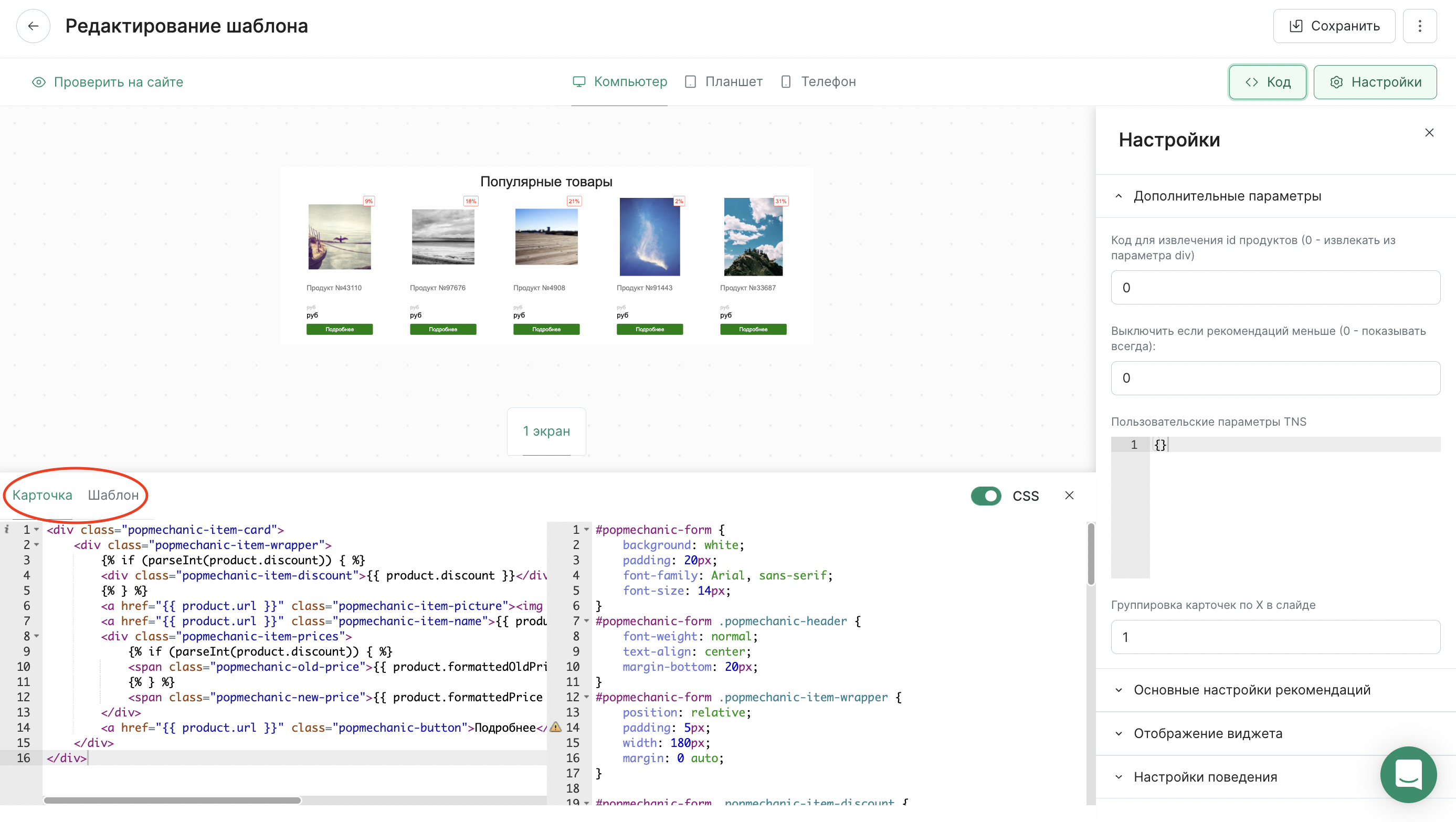Click the warning icon on HTML line 14

click(x=556, y=727)
